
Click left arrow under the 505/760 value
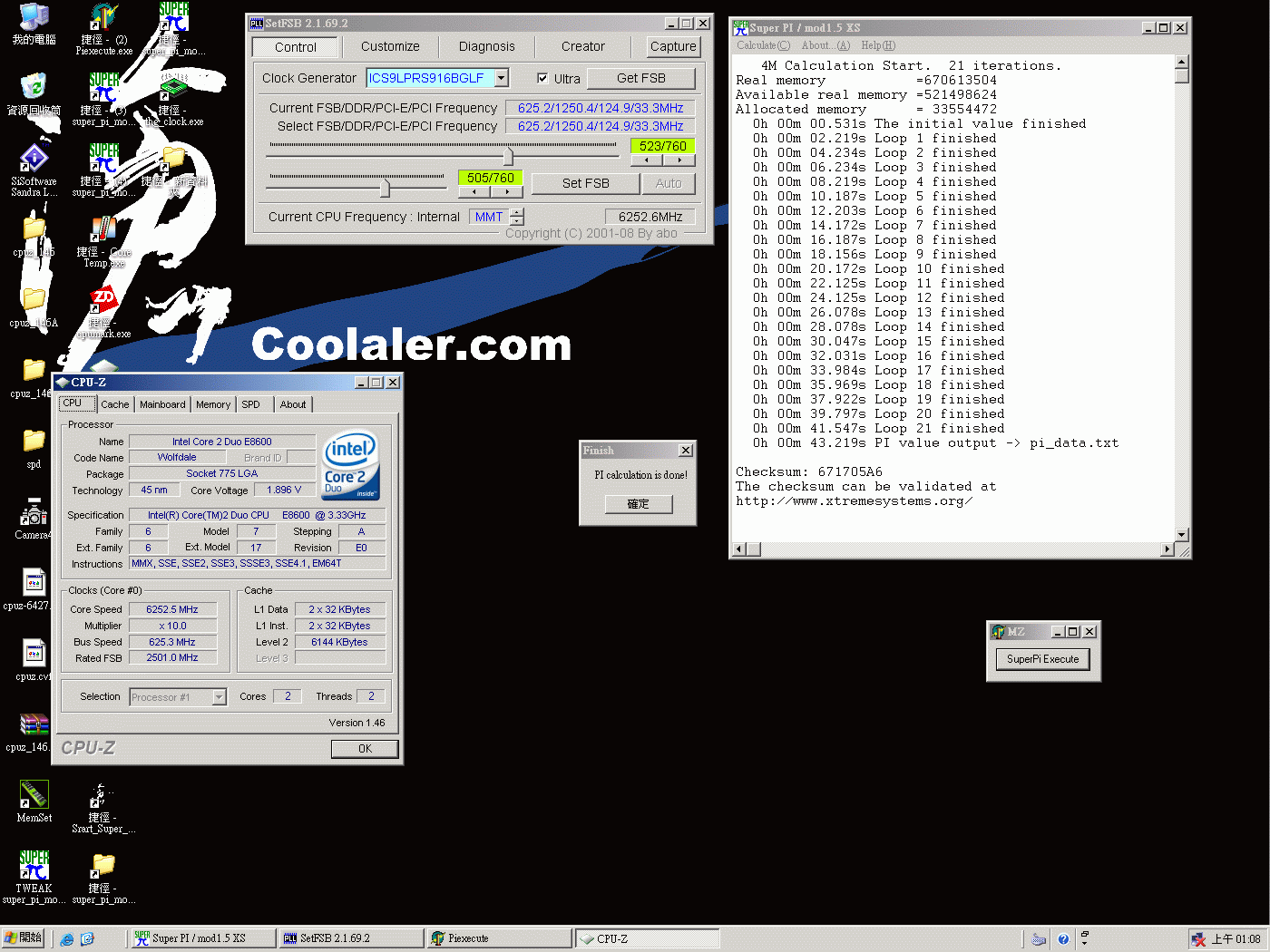tap(474, 191)
